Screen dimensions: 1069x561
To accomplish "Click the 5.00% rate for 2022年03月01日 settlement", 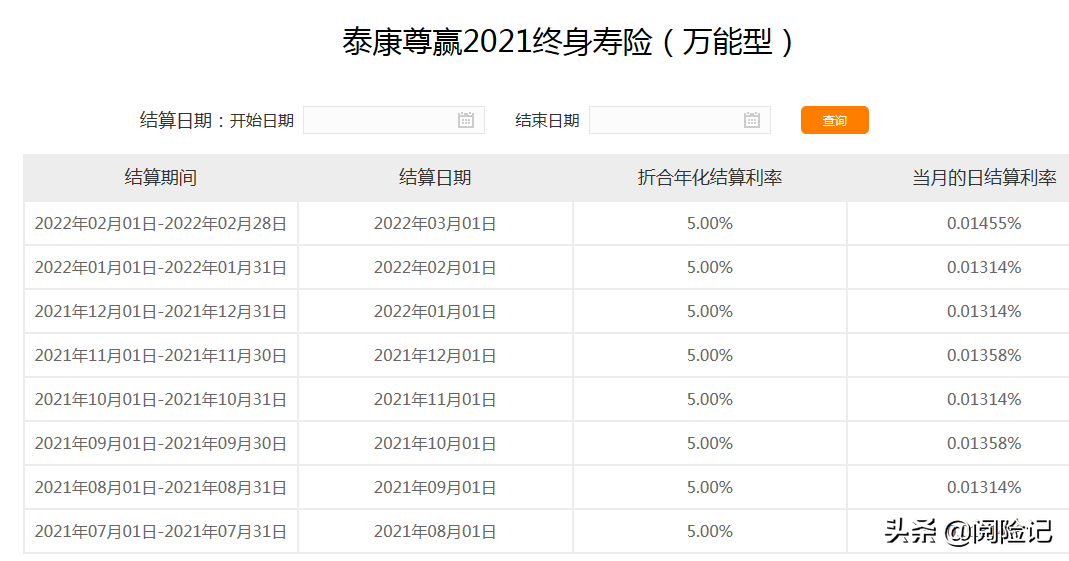I will (710, 224).
